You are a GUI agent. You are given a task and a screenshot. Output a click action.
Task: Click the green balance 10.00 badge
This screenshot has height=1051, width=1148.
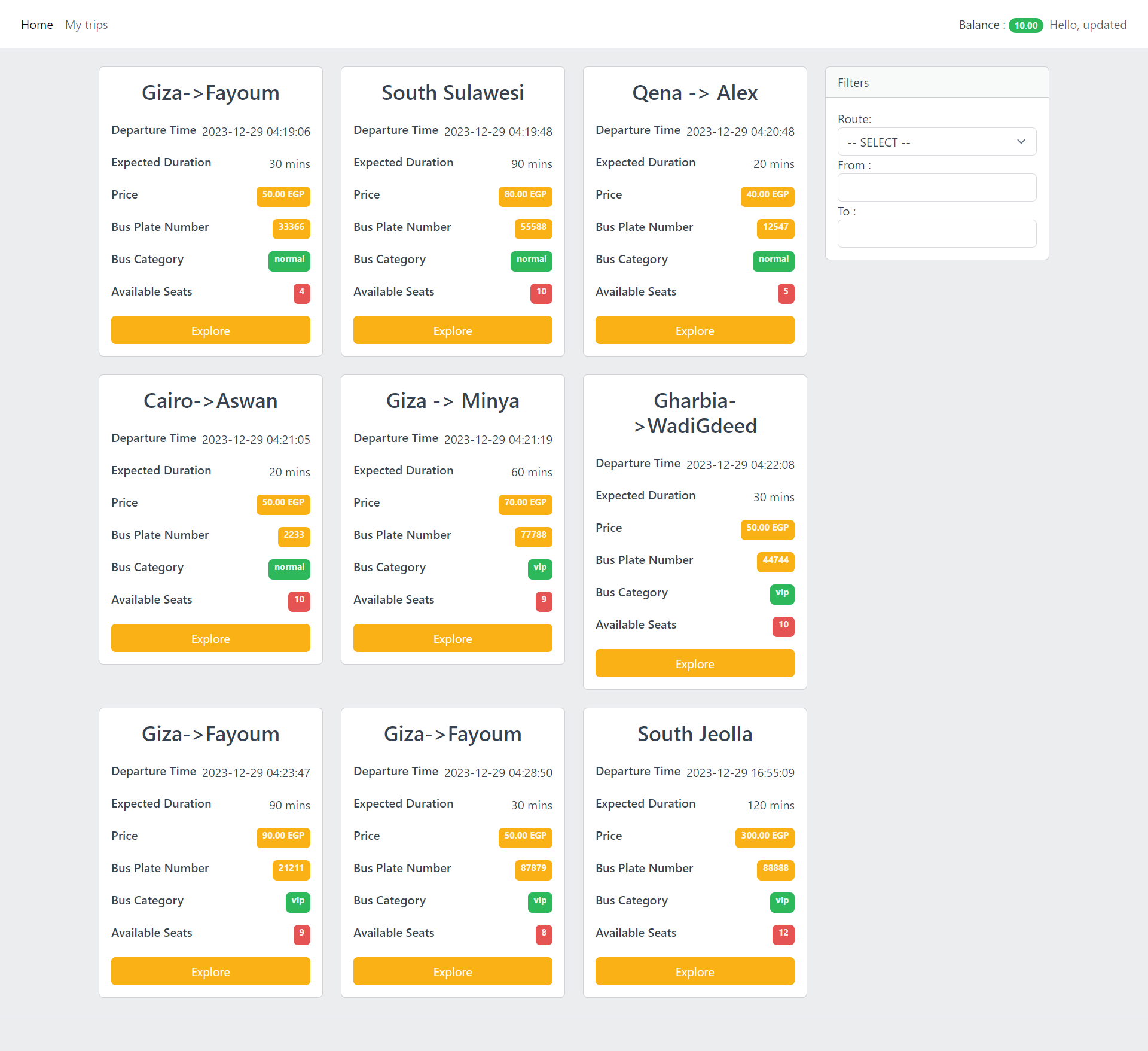coord(1025,25)
